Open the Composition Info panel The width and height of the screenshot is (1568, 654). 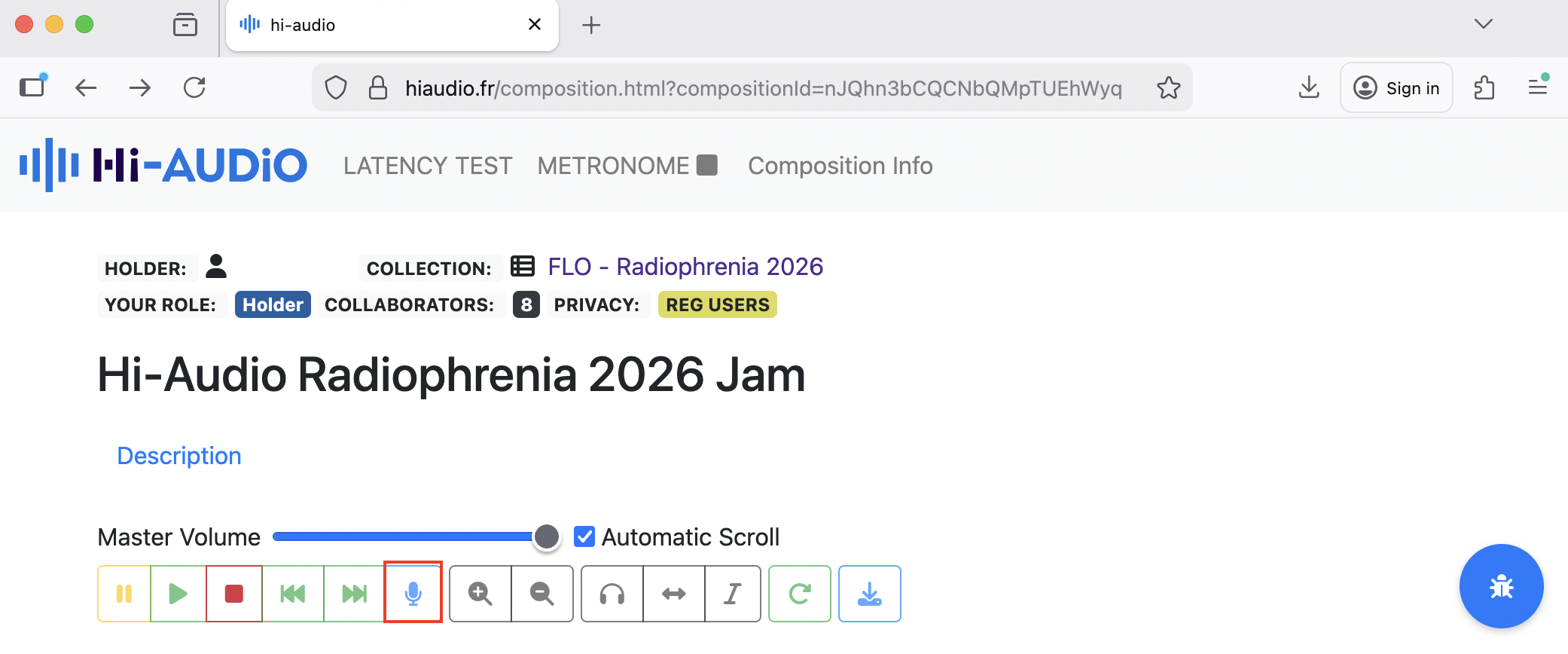tap(840, 166)
